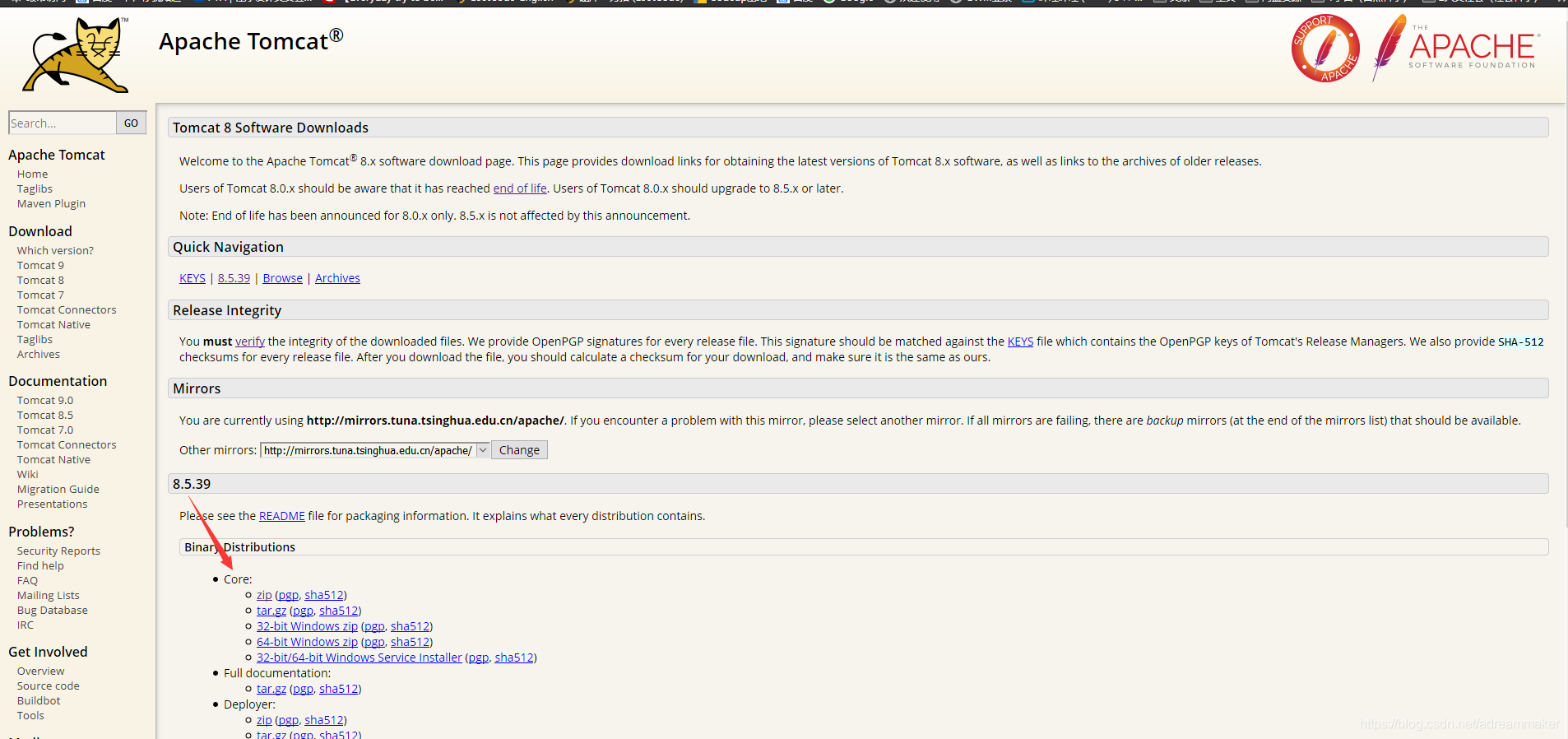
Task: Open sha512 checksum for Core zip
Action: pyautogui.click(x=324, y=595)
